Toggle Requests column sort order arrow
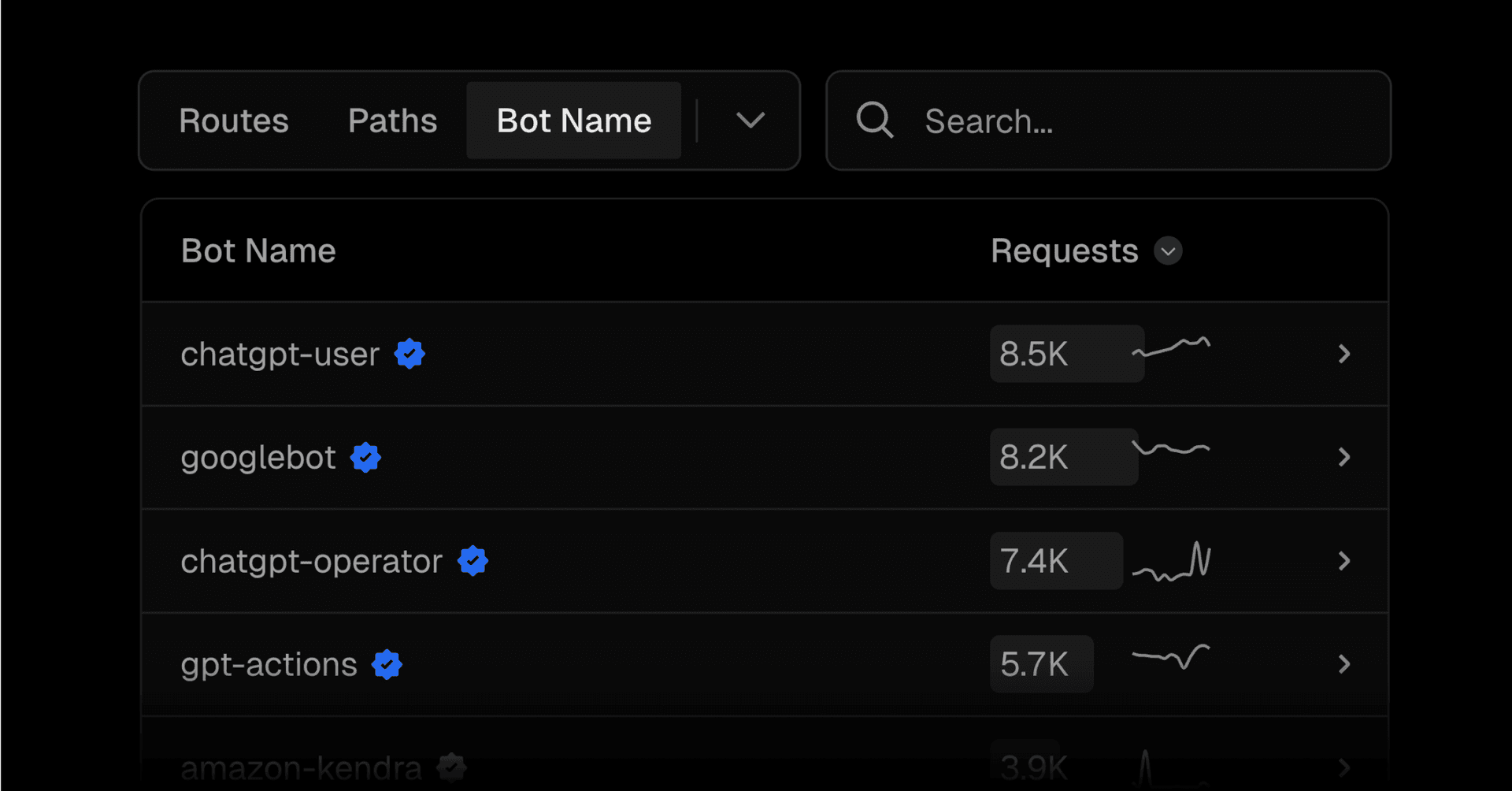Screen dimensions: 1512x791 [1168, 251]
